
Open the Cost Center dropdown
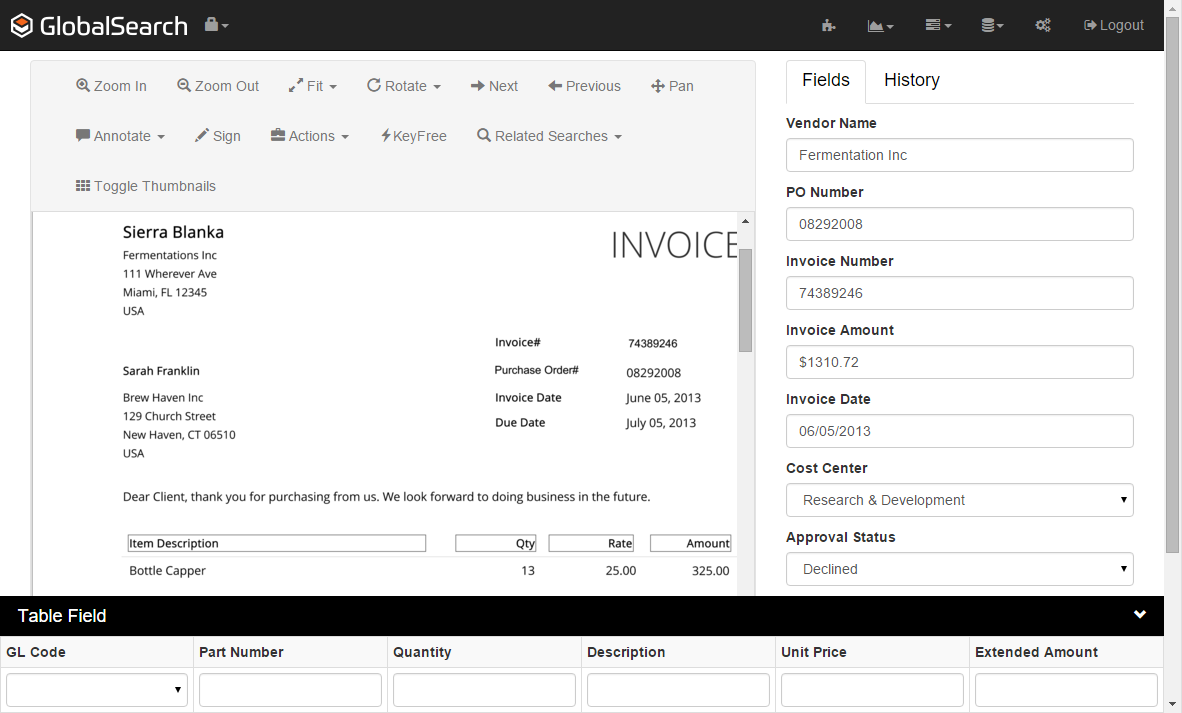click(959, 500)
